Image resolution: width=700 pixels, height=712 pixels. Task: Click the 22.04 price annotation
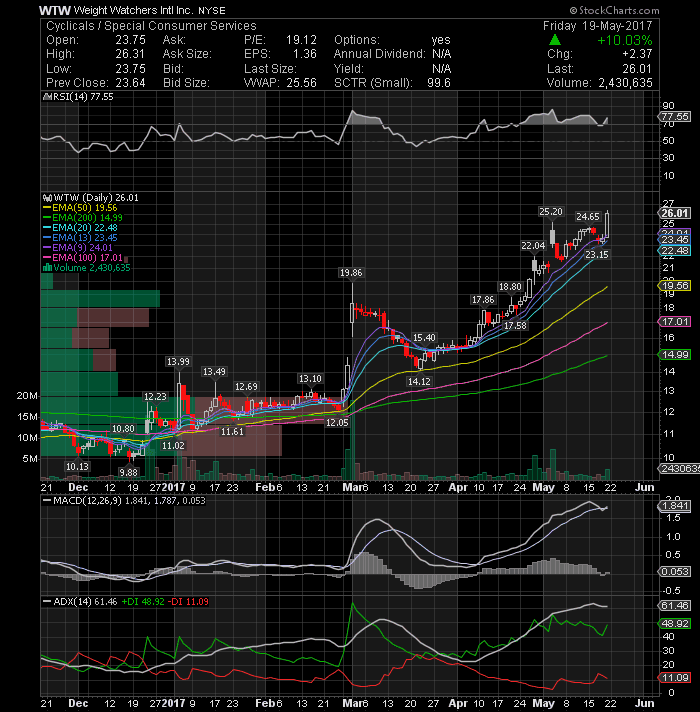tap(533, 246)
